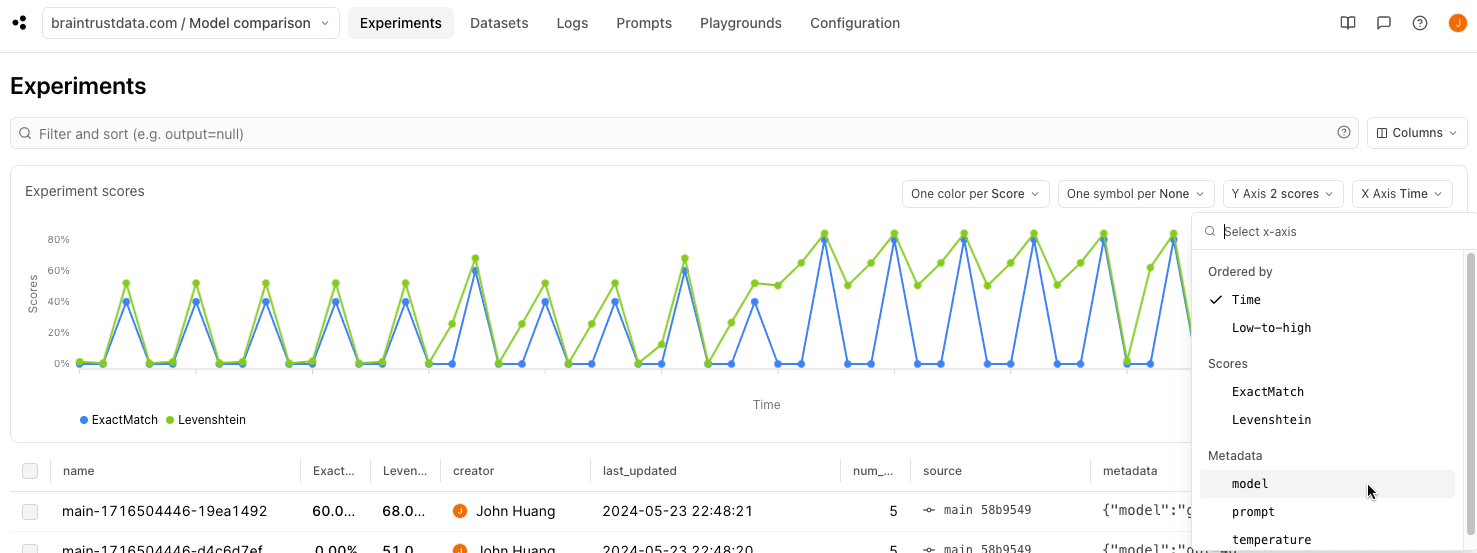Open the Y Axis 2 scores dropdown
The image size is (1477, 553).
1282,194
